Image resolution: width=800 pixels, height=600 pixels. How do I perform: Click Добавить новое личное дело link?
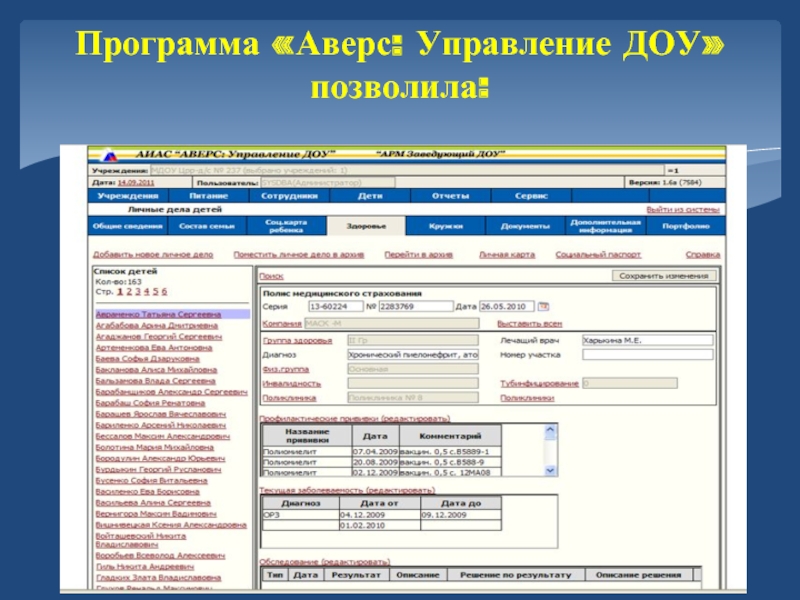tap(153, 255)
